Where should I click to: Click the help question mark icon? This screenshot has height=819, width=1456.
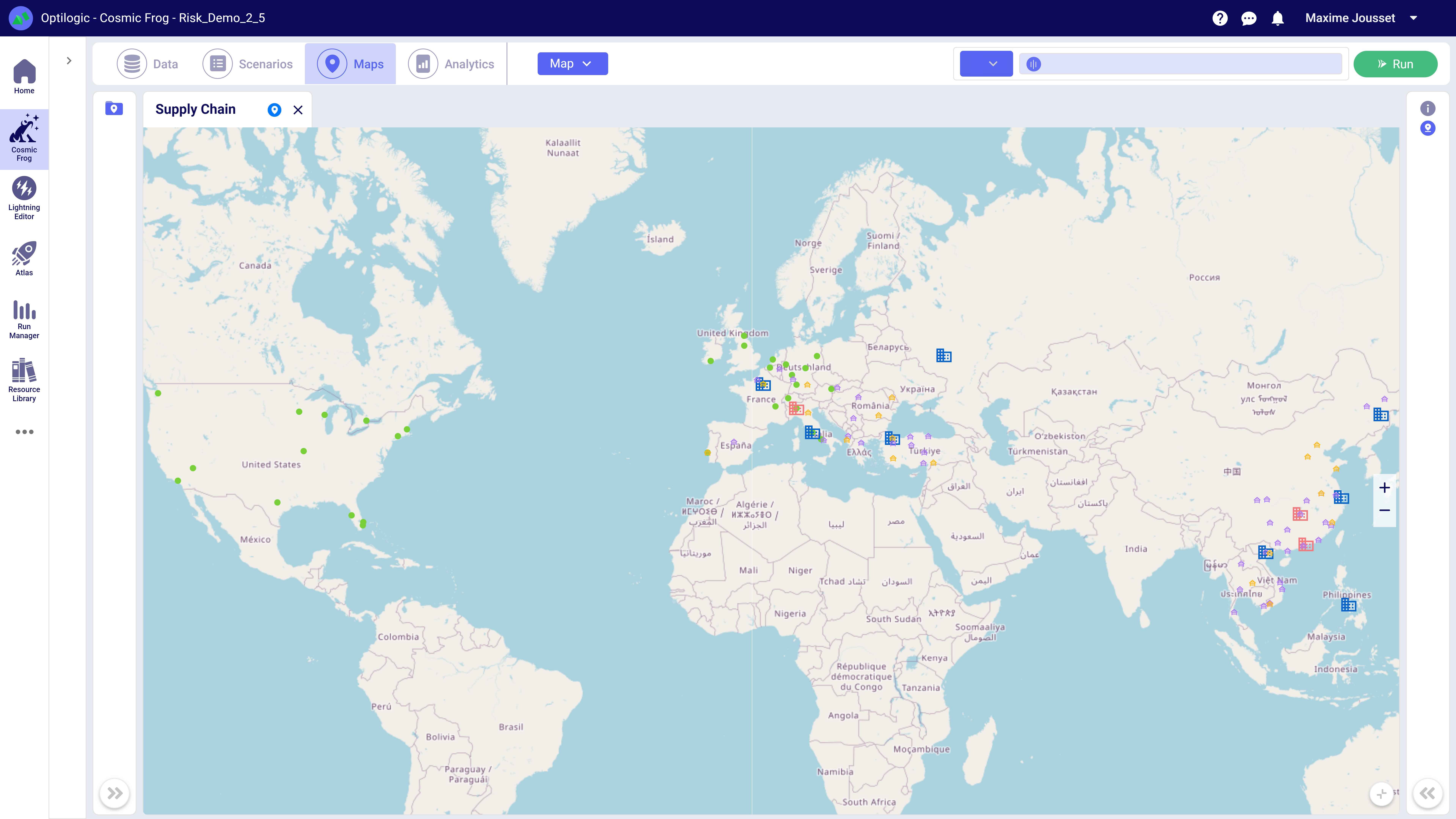pyautogui.click(x=1220, y=18)
